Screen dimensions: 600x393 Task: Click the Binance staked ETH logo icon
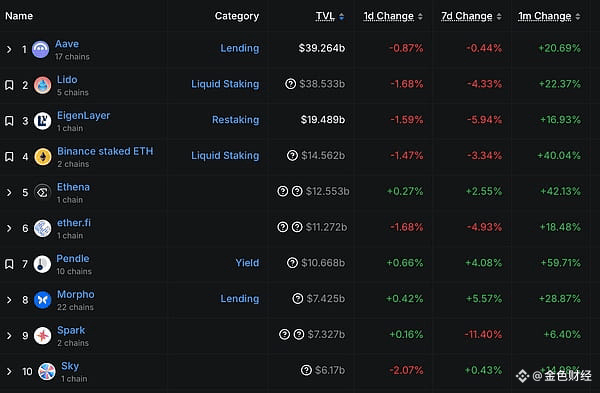tap(43, 157)
